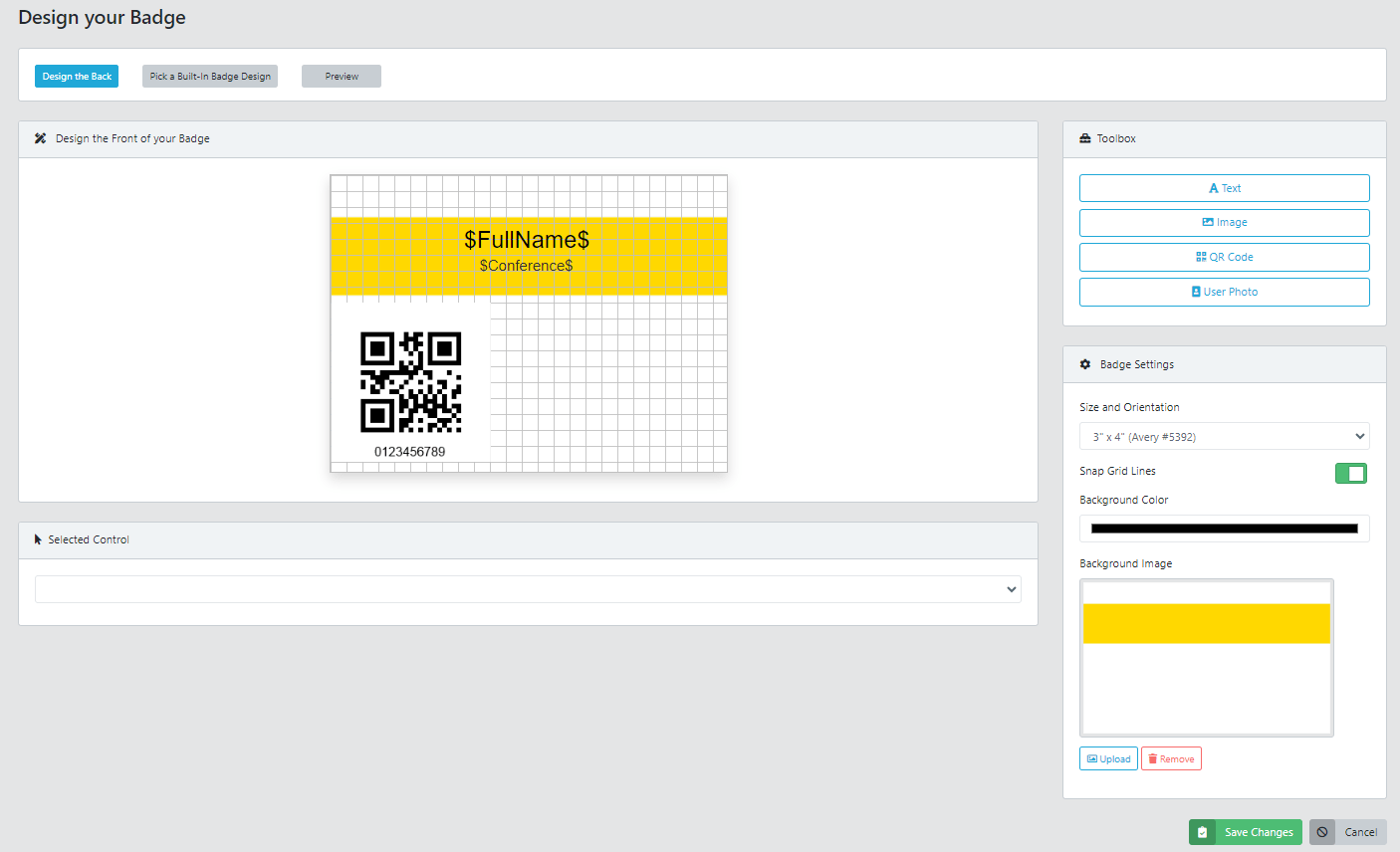This screenshot has height=852, width=1400.
Task: Click the ban icon on Cancel button
Action: [x=1322, y=832]
